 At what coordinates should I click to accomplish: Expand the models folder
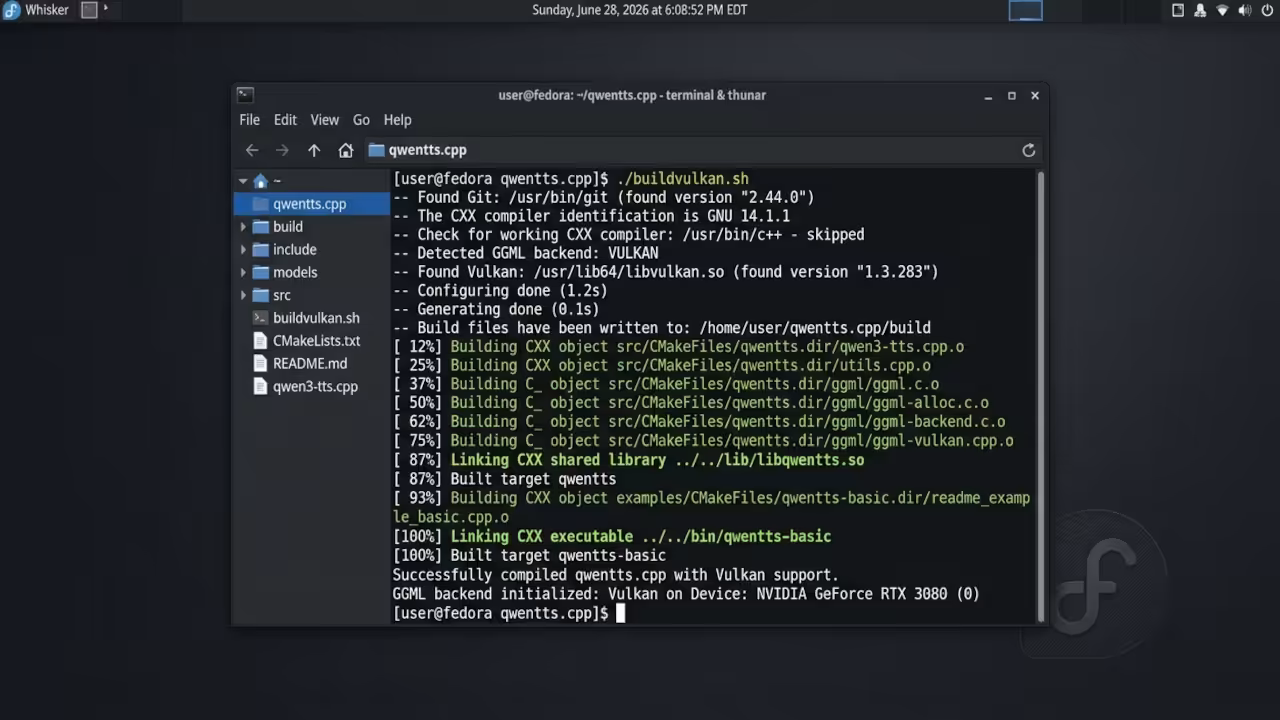pyautogui.click(x=243, y=272)
